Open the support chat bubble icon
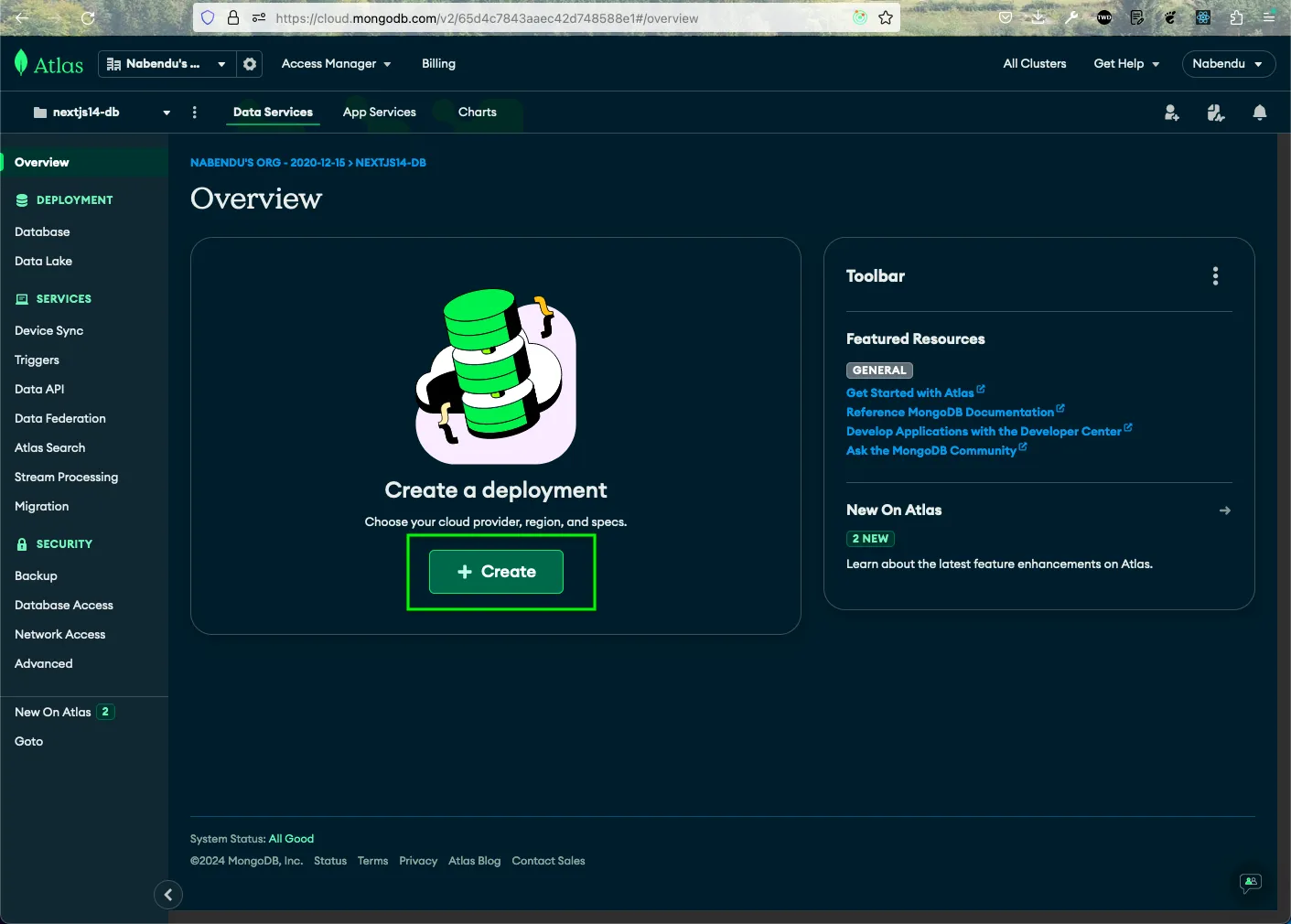Viewport: 1291px width, 924px height. tap(1250, 883)
